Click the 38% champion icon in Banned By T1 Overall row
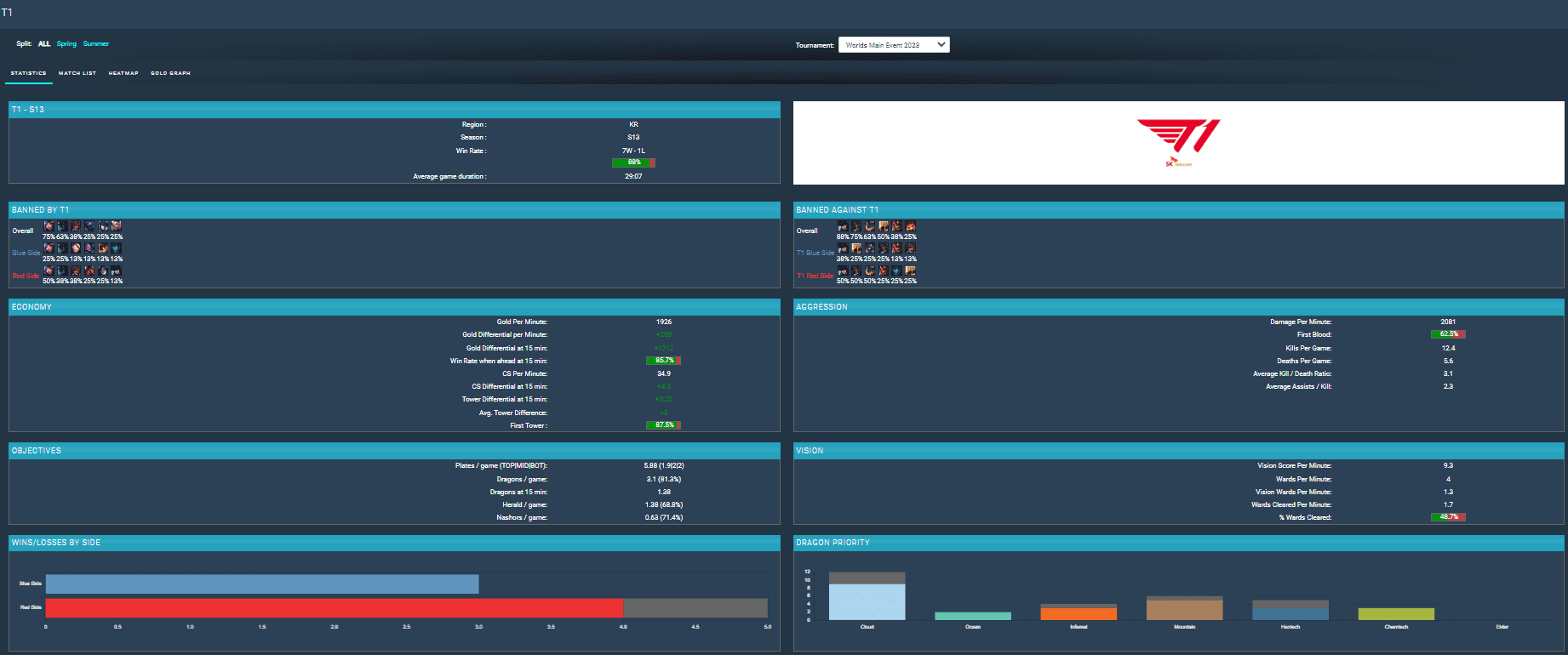 tap(76, 226)
